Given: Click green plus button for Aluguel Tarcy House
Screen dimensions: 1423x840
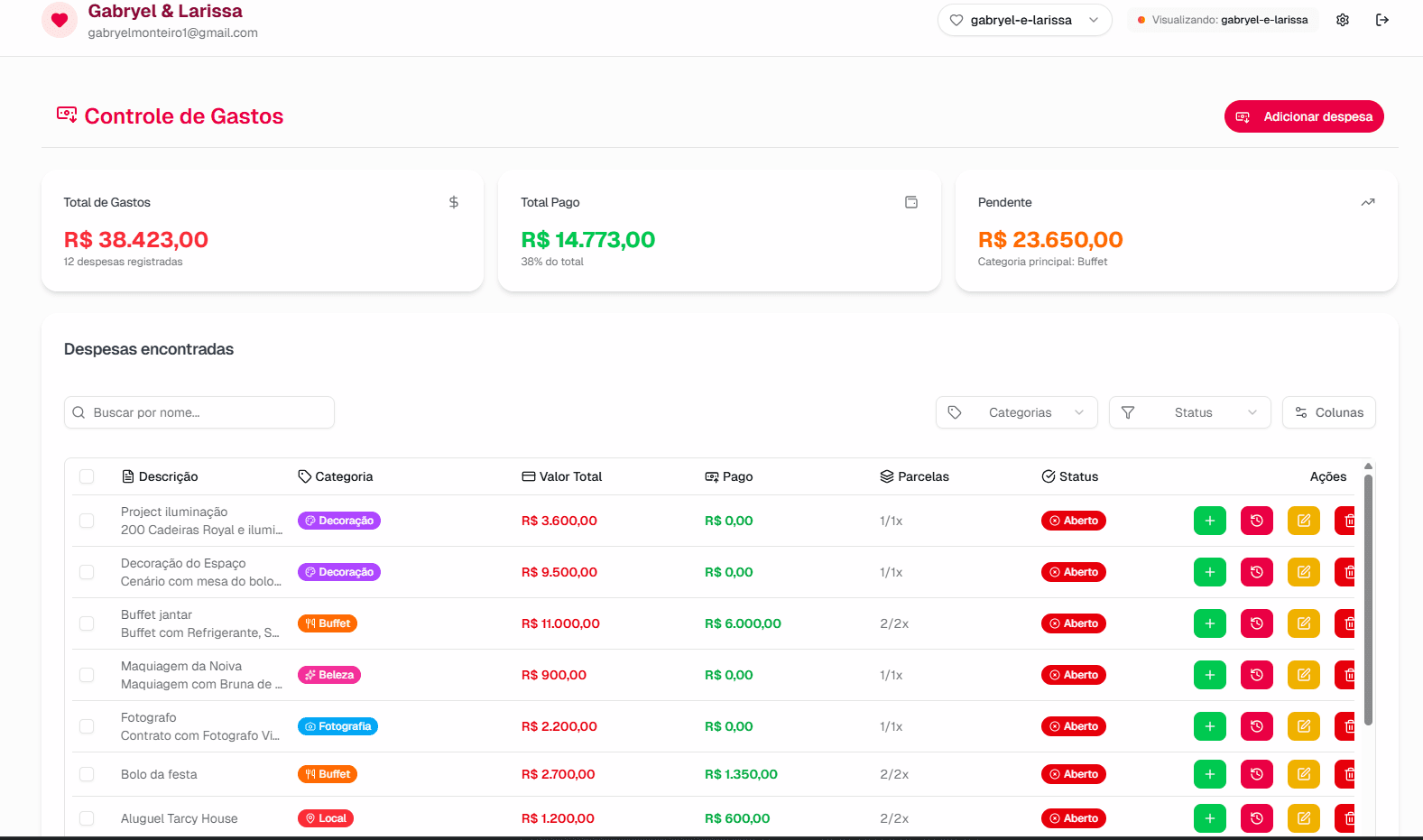Looking at the screenshot, I should [x=1209, y=818].
